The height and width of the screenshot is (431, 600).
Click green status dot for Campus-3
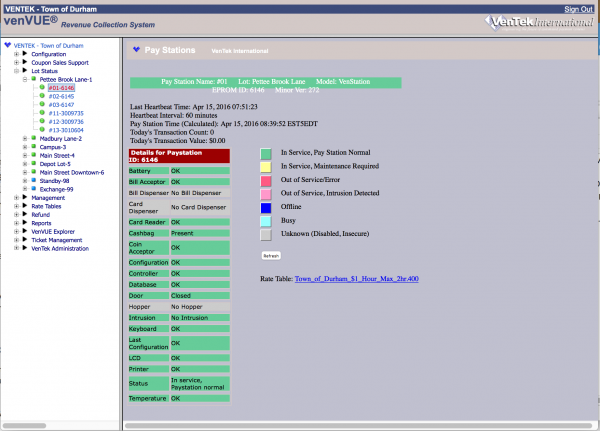[34, 146]
